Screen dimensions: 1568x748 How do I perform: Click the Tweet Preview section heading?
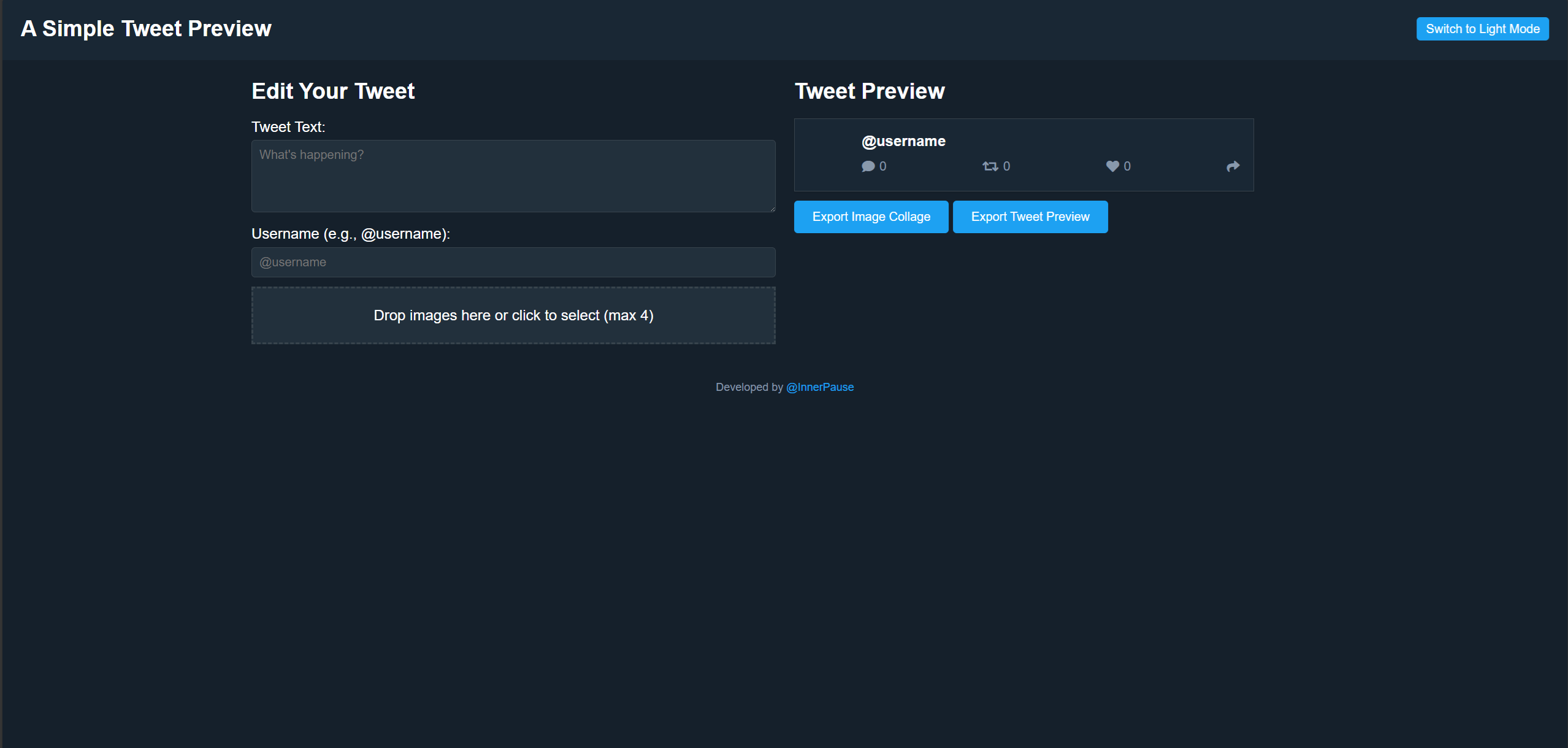point(869,91)
